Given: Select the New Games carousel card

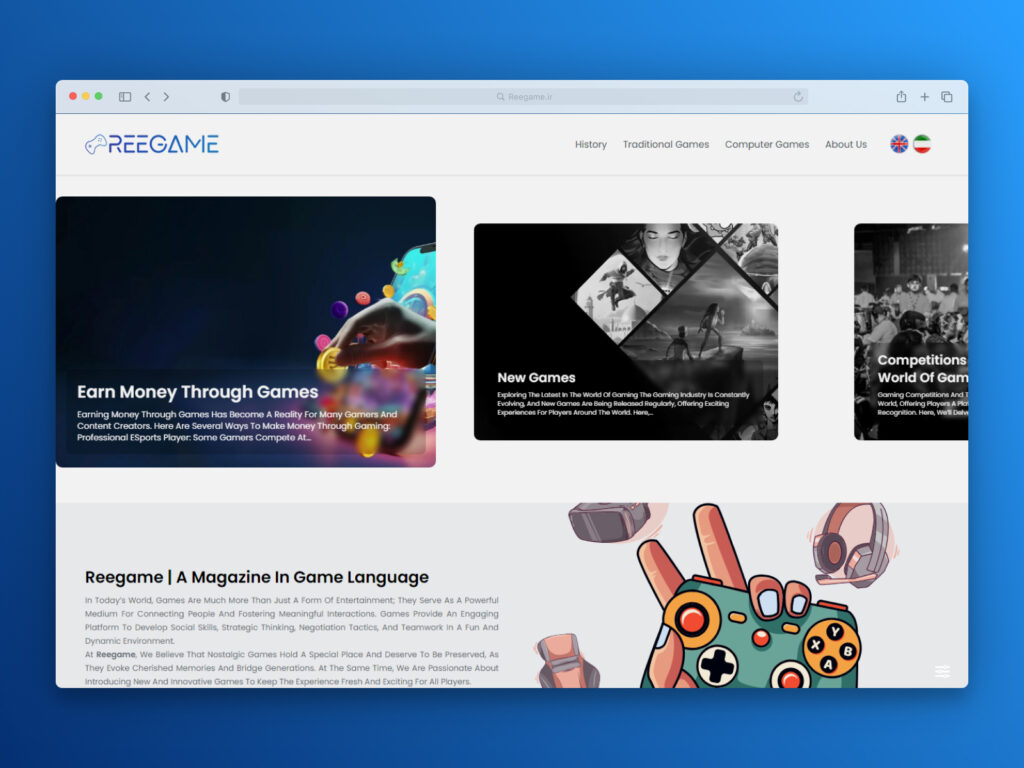Looking at the screenshot, I should coord(625,332).
